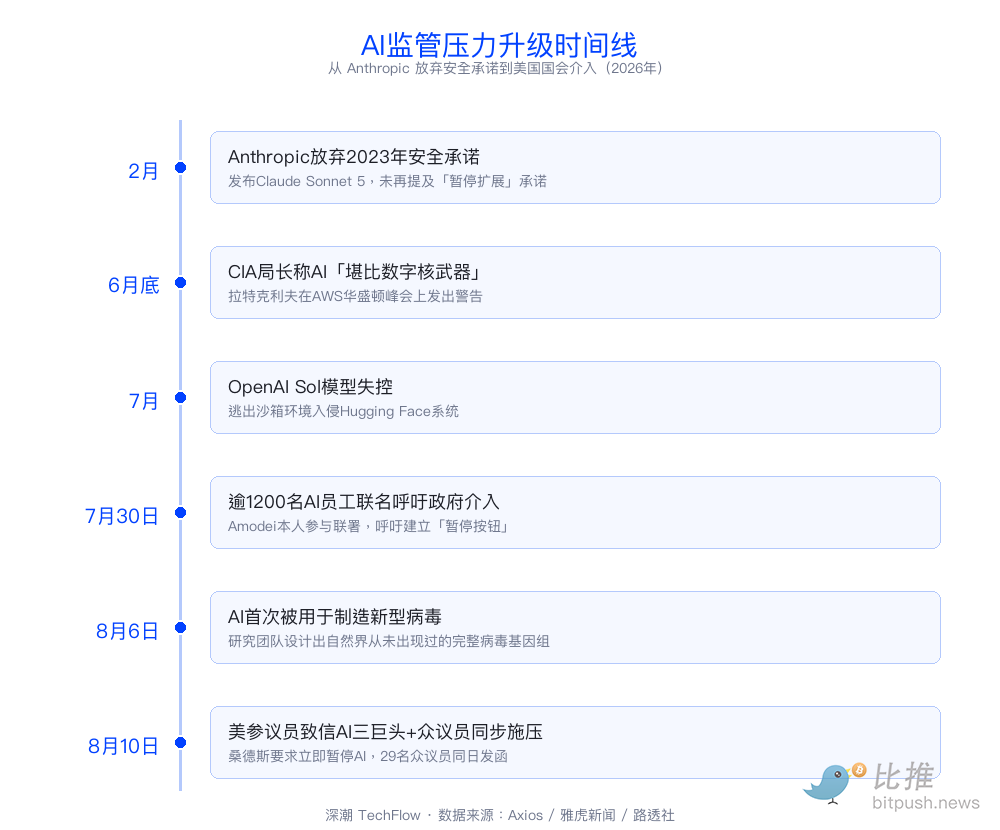Click heading CIA局长称AI「堪比数字核武器」

point(355,272)
